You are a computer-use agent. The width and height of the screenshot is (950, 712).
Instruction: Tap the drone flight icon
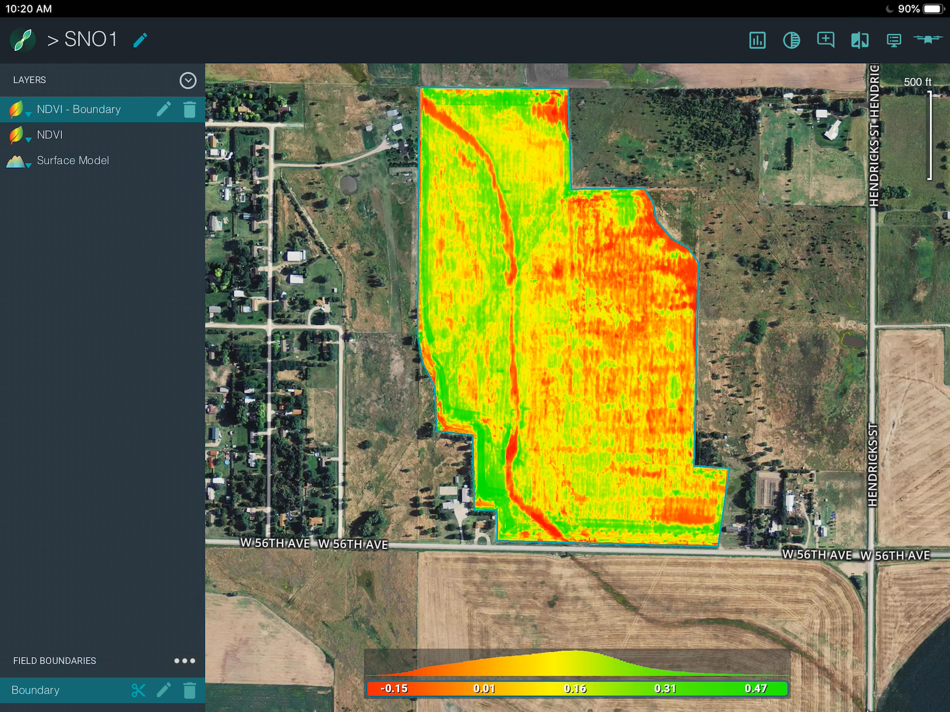928,39
